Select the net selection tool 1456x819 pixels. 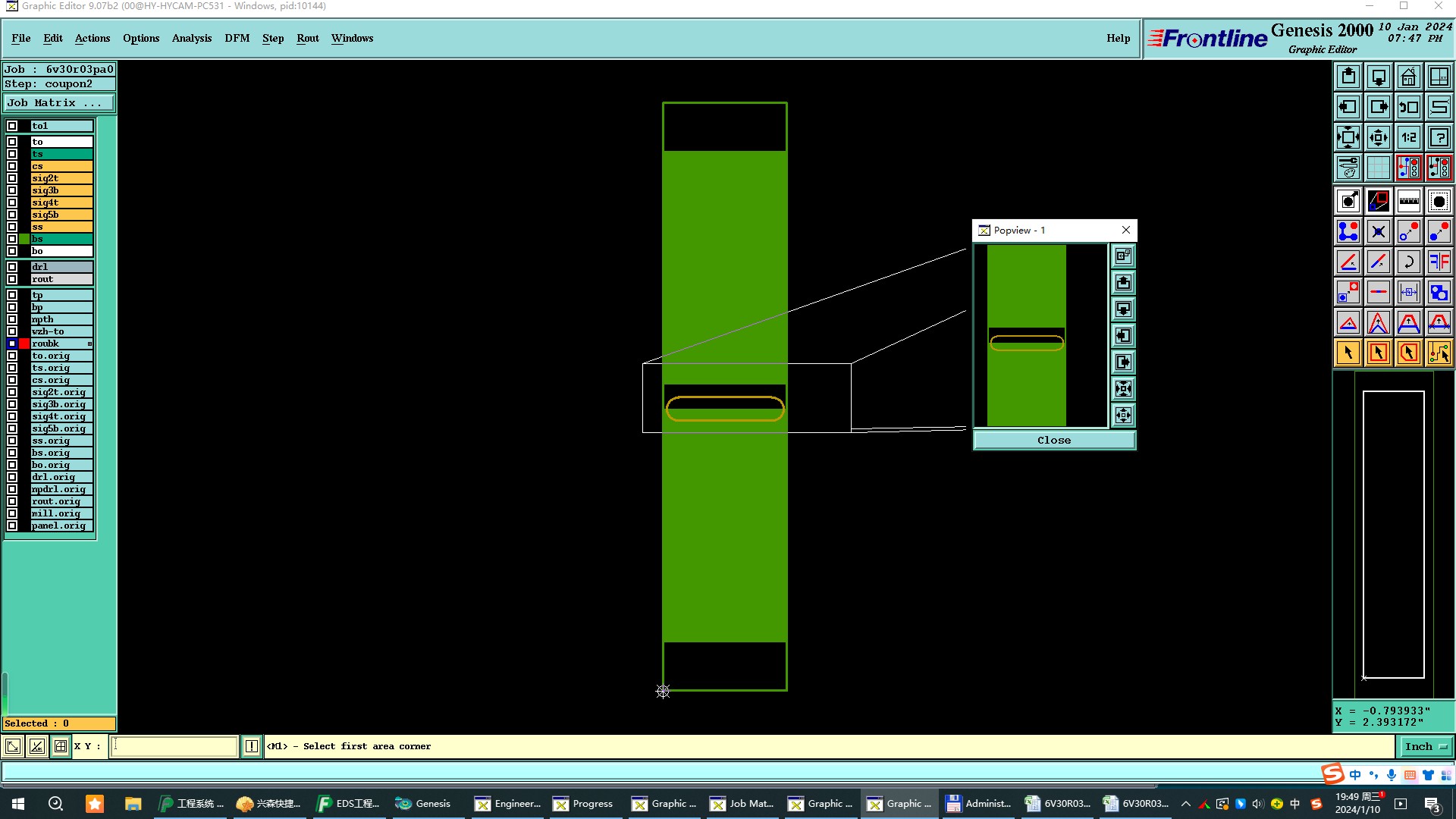point(1439,353)
